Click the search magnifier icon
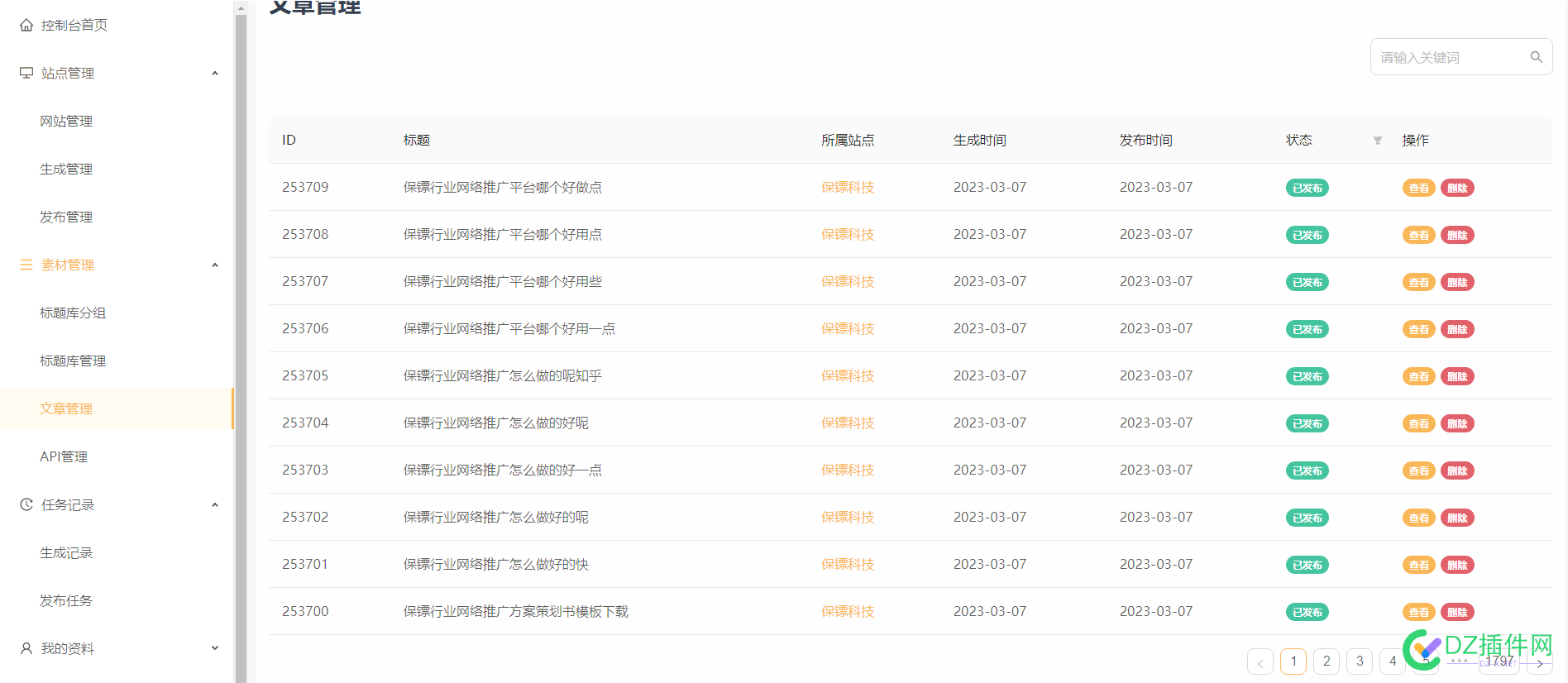The image size is (1568, 683). 1536,57
